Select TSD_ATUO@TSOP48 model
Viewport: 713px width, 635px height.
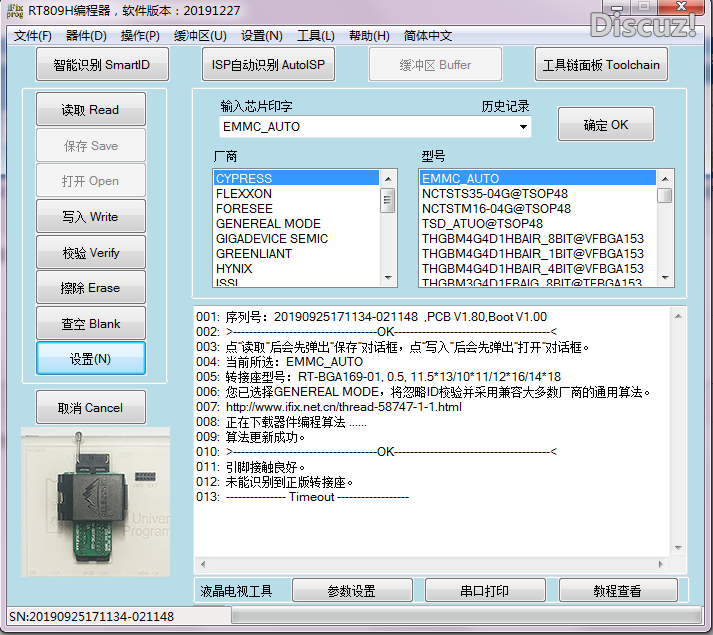(537, 224)
